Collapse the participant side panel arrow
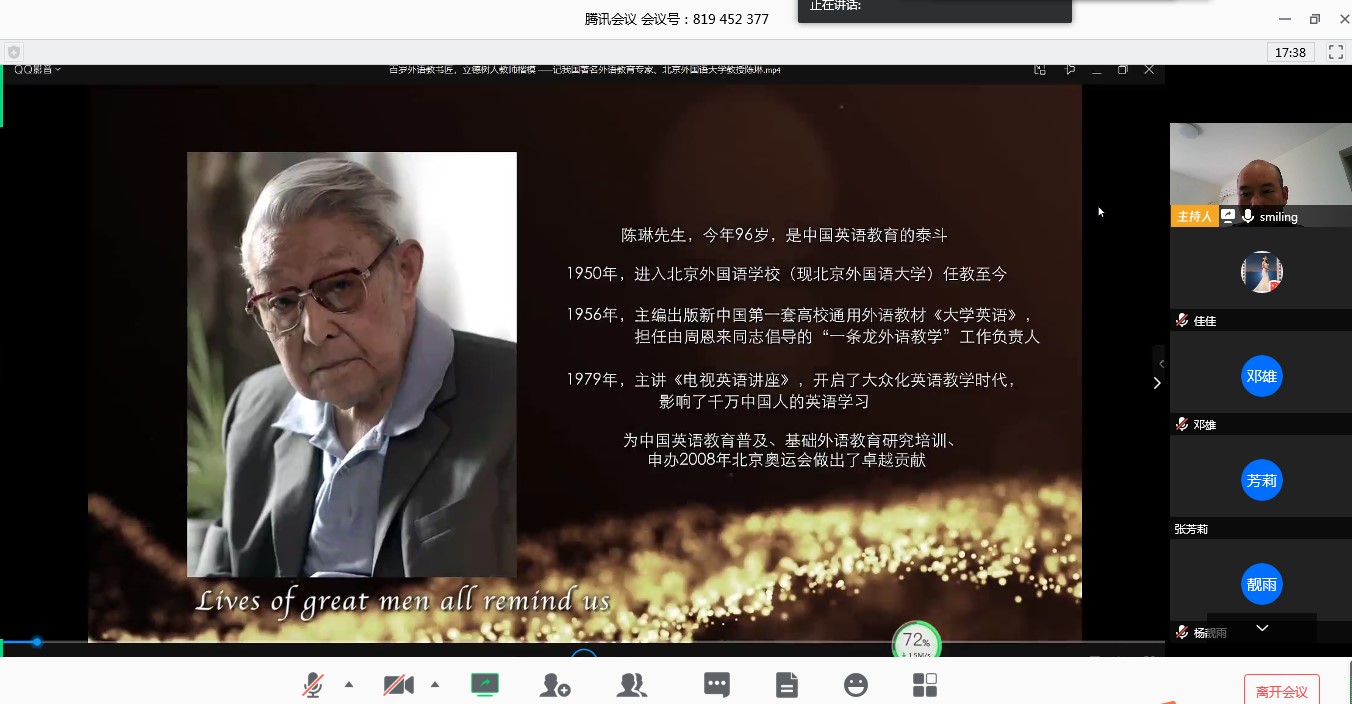Screen dimensions: 1352x704 1158,382
